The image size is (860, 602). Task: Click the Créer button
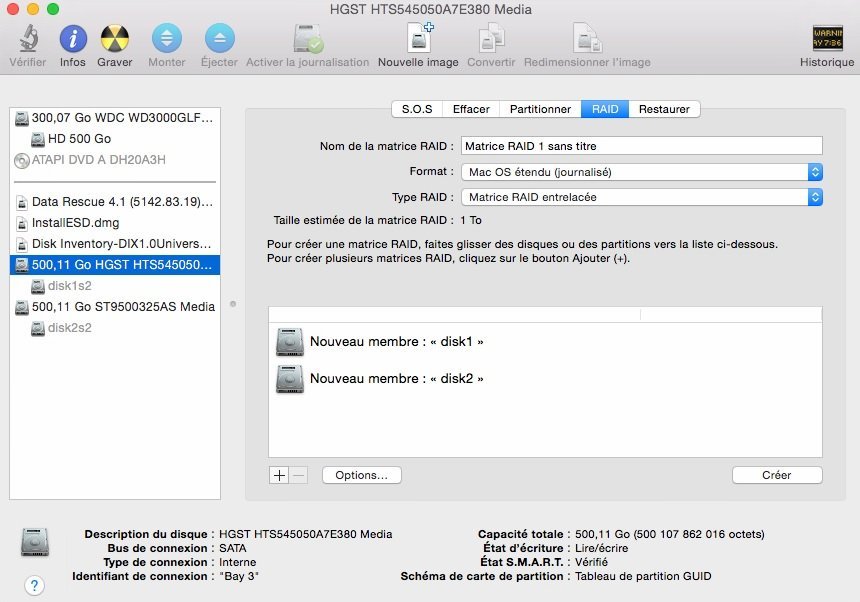click(777, 475)
